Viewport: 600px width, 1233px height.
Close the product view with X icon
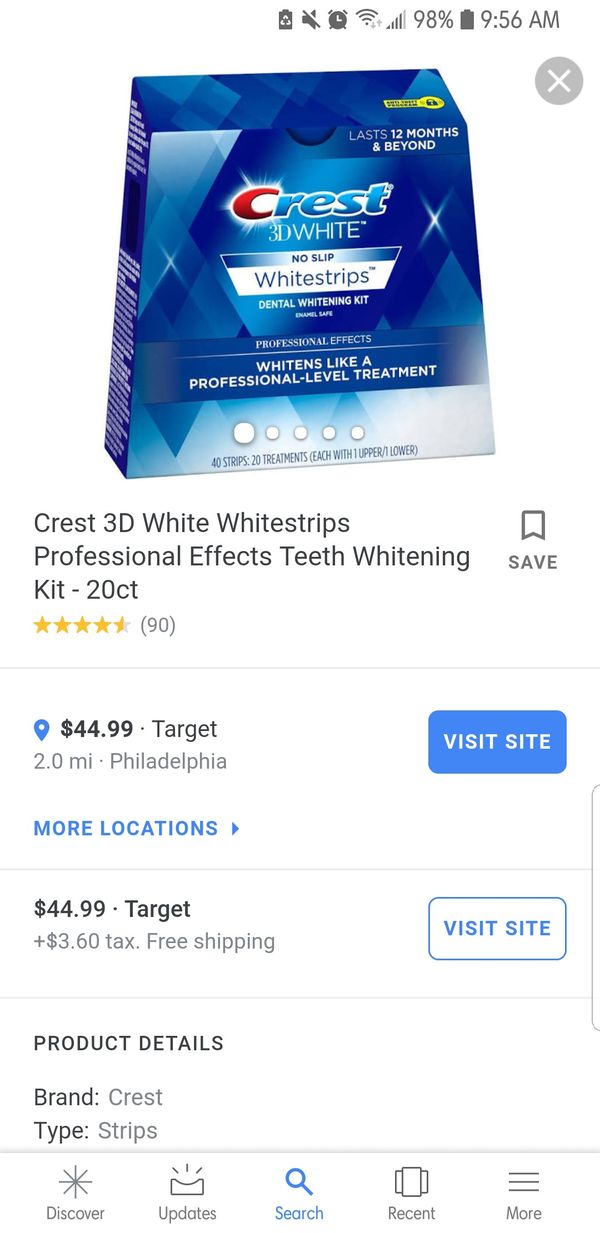tap(559, 81)
